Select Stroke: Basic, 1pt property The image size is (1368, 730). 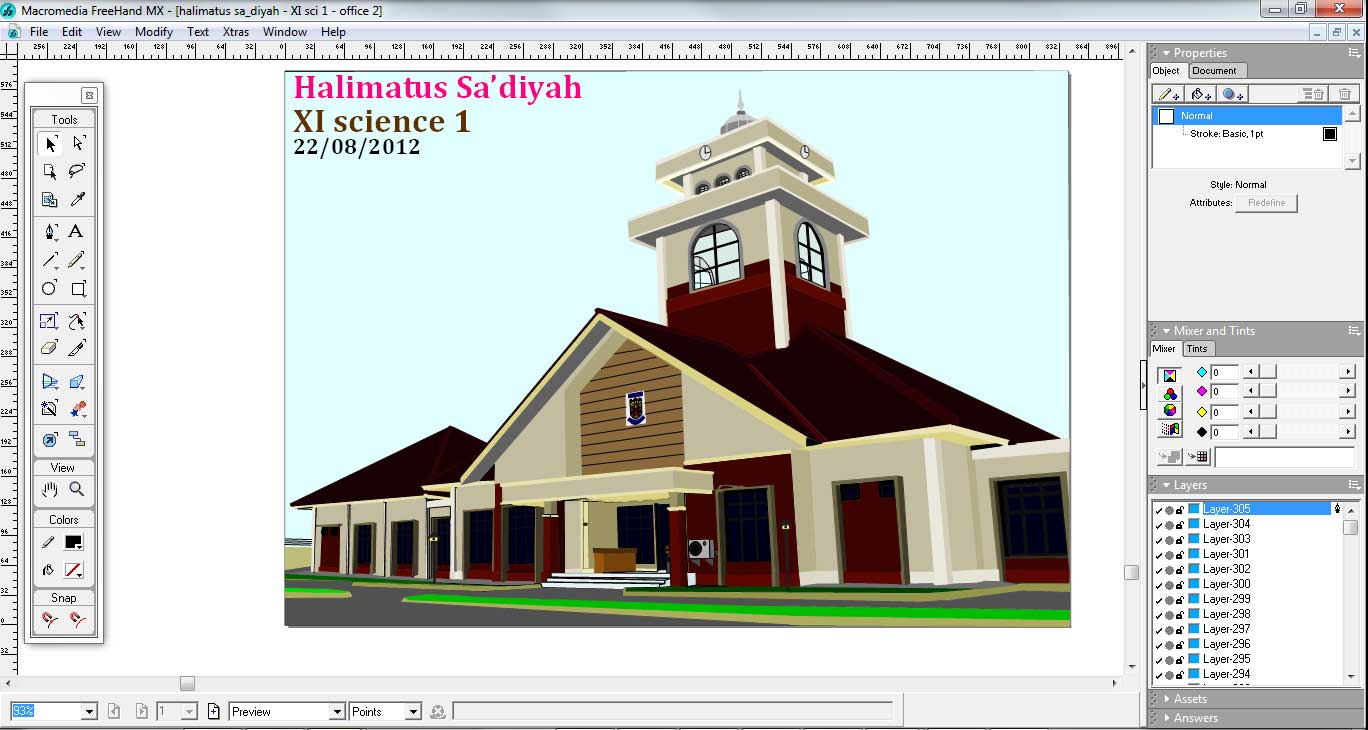pyautogui.click(x=1226, y=134)
